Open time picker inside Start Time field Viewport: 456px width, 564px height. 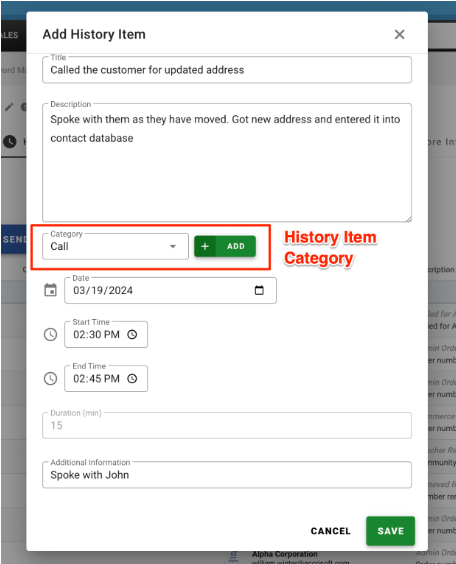(x=132, y=335)
